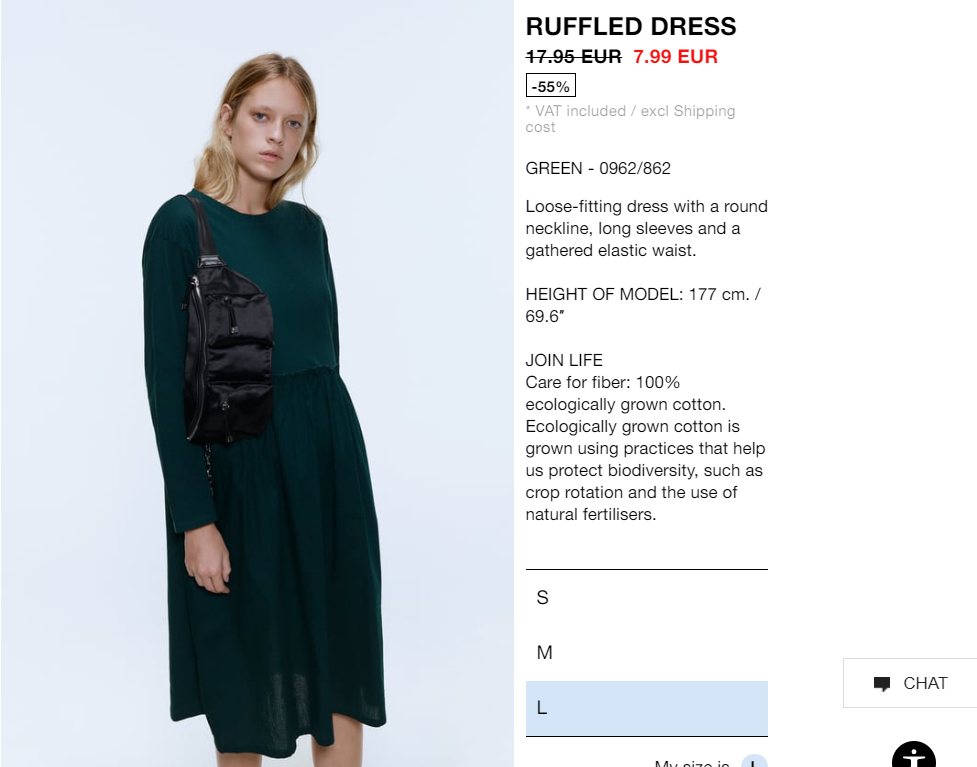This screenshot has width=977, height=767.
Task: Open the CHAT support button
Action: 910,683
